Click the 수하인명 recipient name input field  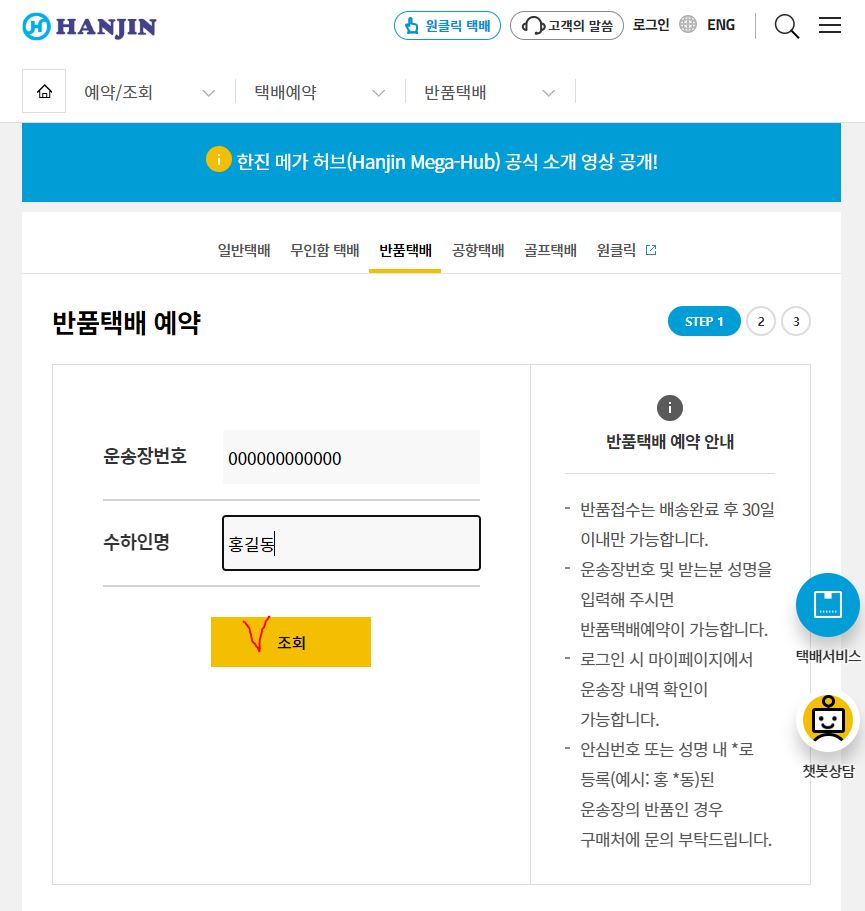(351, 543)
